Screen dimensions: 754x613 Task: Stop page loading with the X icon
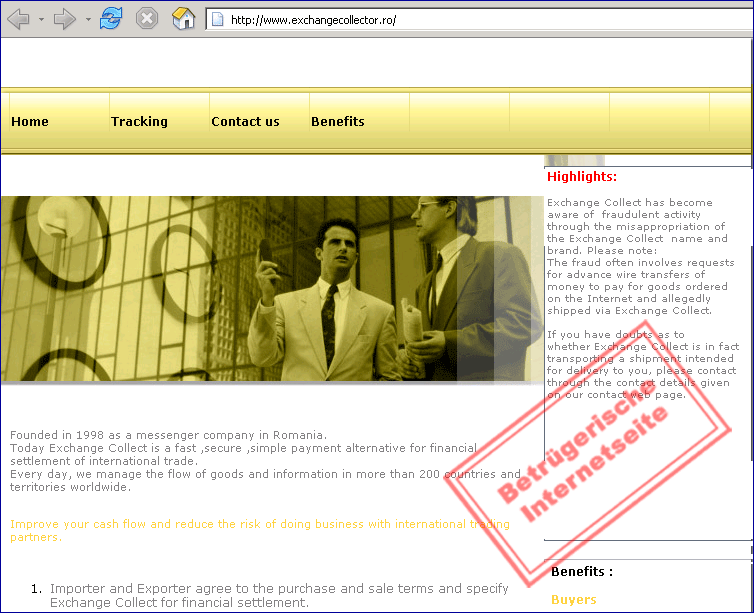pyautogui.click(x=147, y=19)
